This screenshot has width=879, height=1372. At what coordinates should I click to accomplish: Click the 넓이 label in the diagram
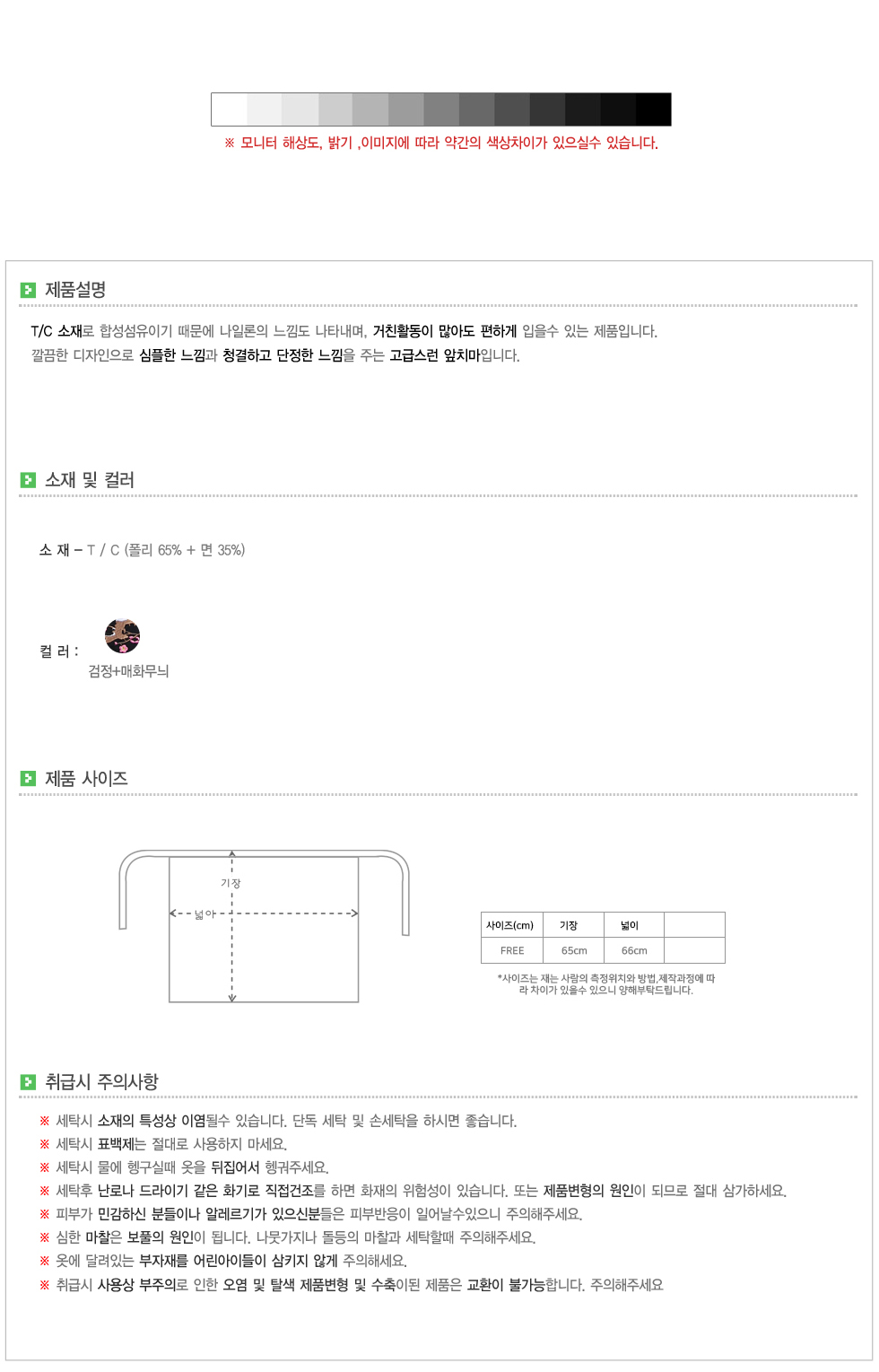coord(205,914)
